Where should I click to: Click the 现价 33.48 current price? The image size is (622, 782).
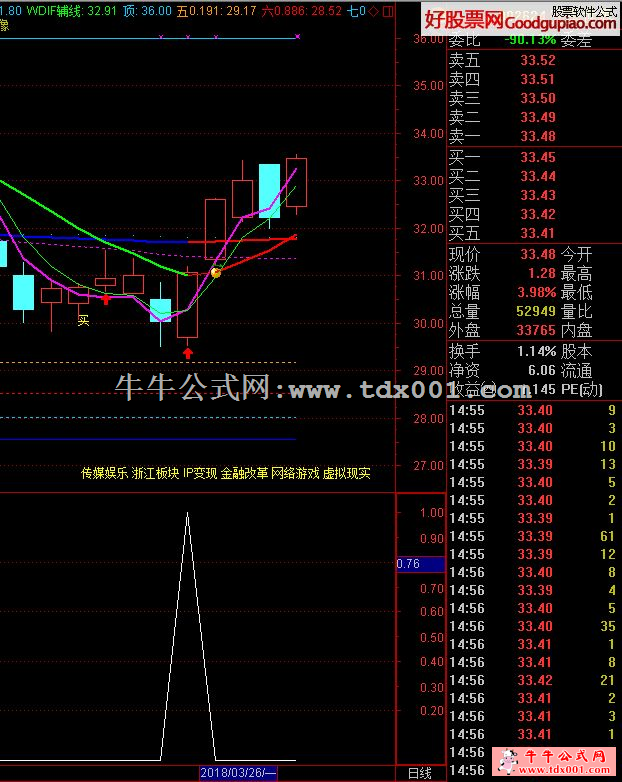pos(538,255)
